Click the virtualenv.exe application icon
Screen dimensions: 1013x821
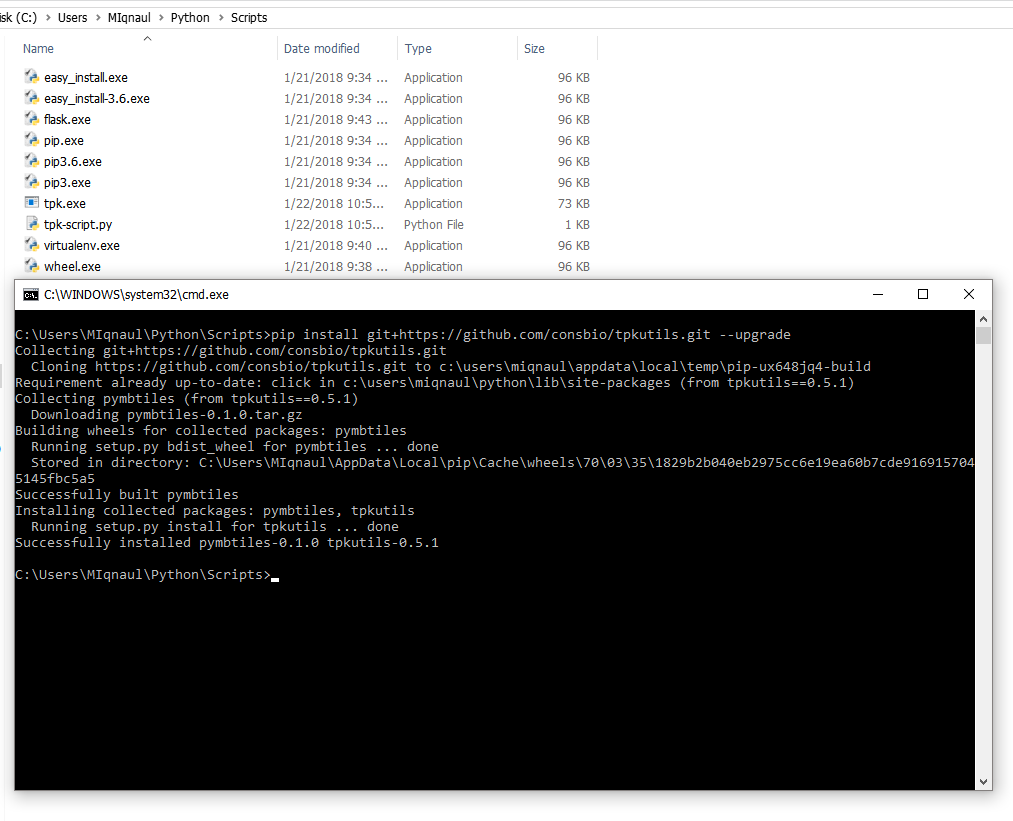tap(32, 245)
